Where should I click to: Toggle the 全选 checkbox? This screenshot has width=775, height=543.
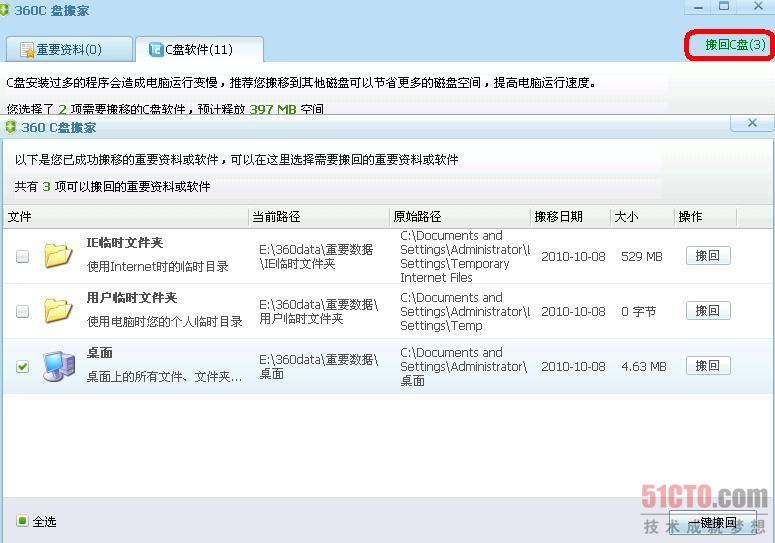[22, 521]
